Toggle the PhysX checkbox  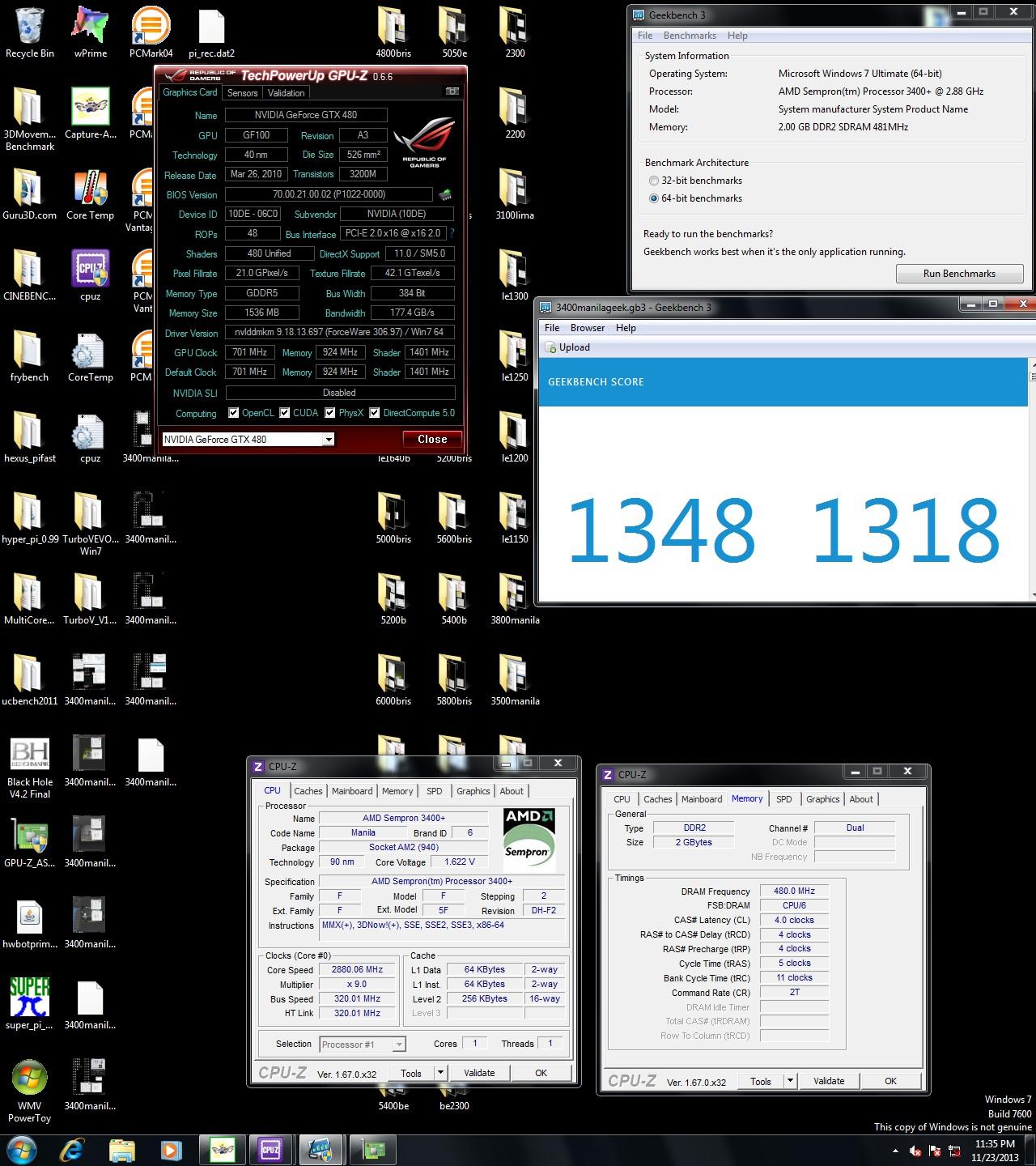click(330, 413)
